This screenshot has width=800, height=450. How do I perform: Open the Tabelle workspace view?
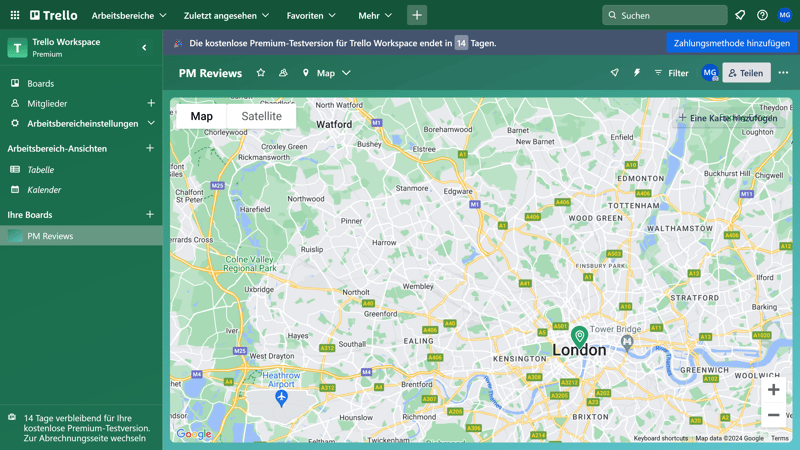point(41,170)
